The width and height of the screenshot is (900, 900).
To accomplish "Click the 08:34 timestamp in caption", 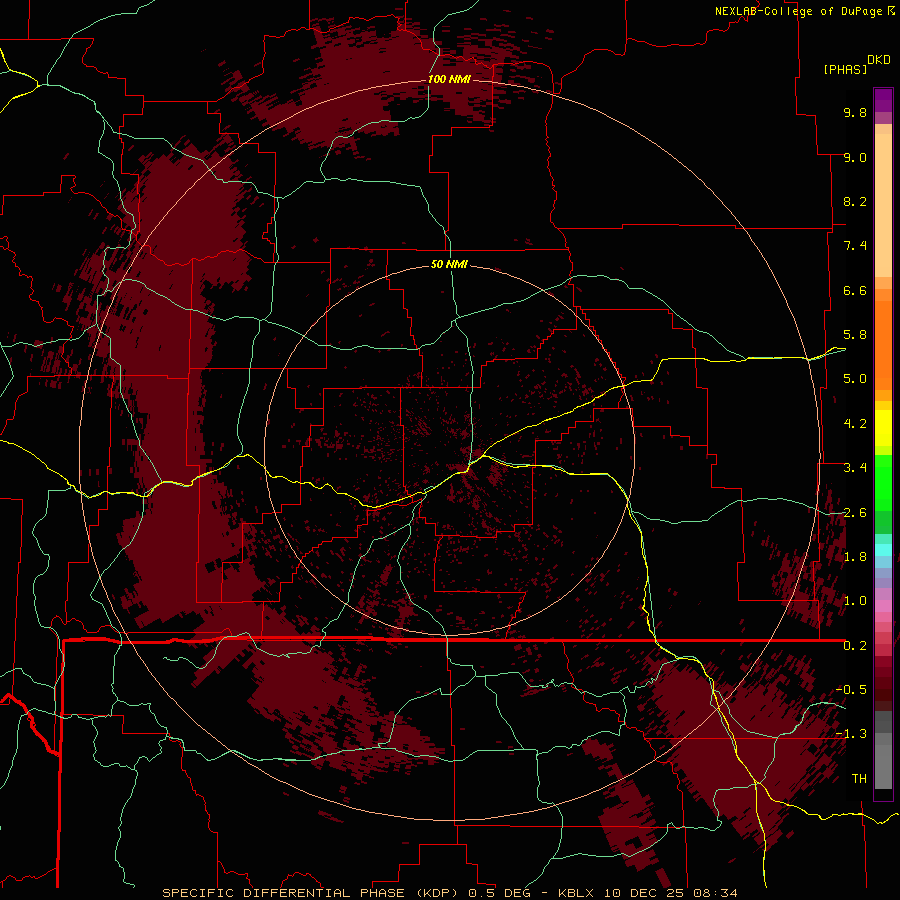I will [715, 893].
